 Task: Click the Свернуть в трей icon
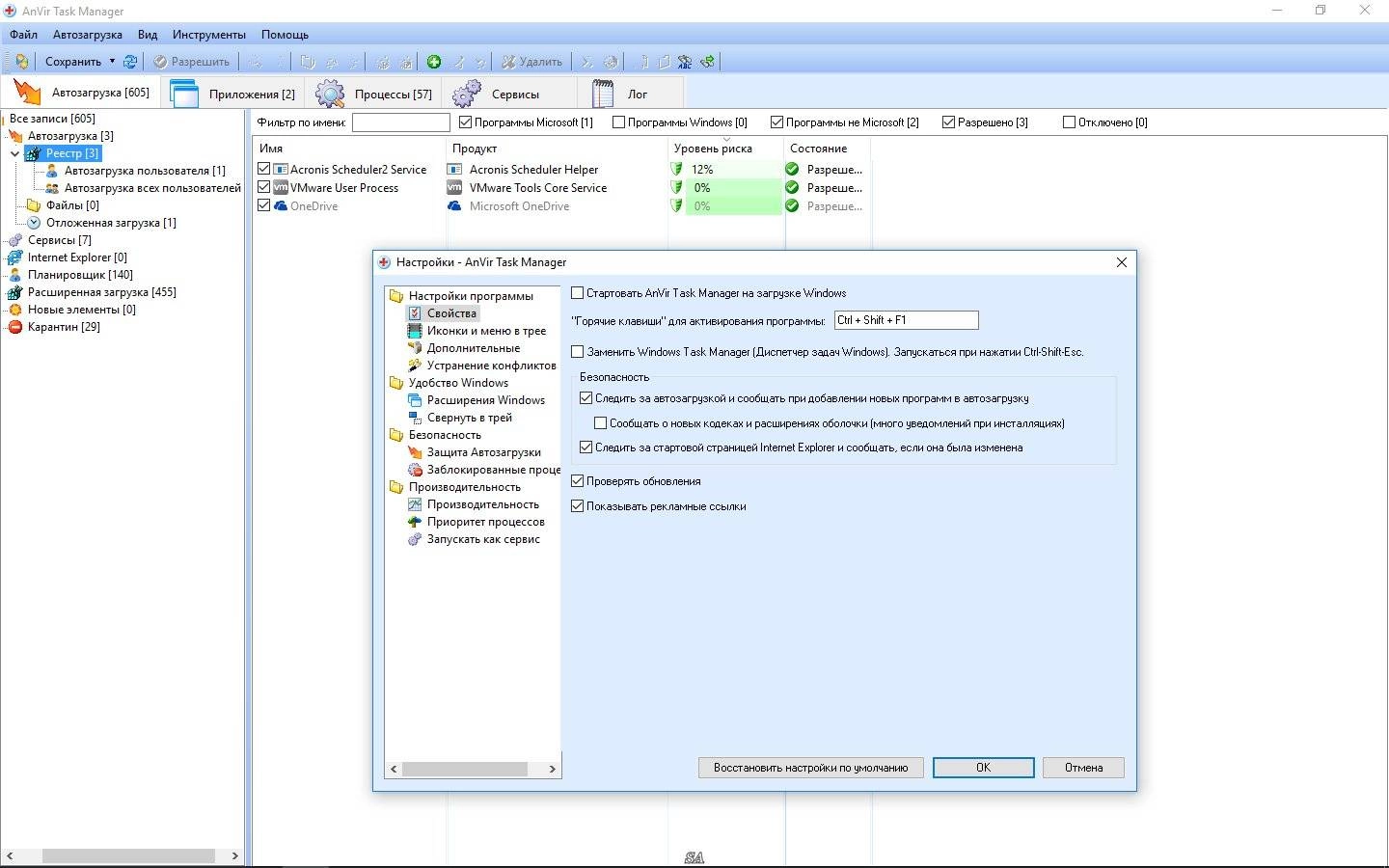415,418
